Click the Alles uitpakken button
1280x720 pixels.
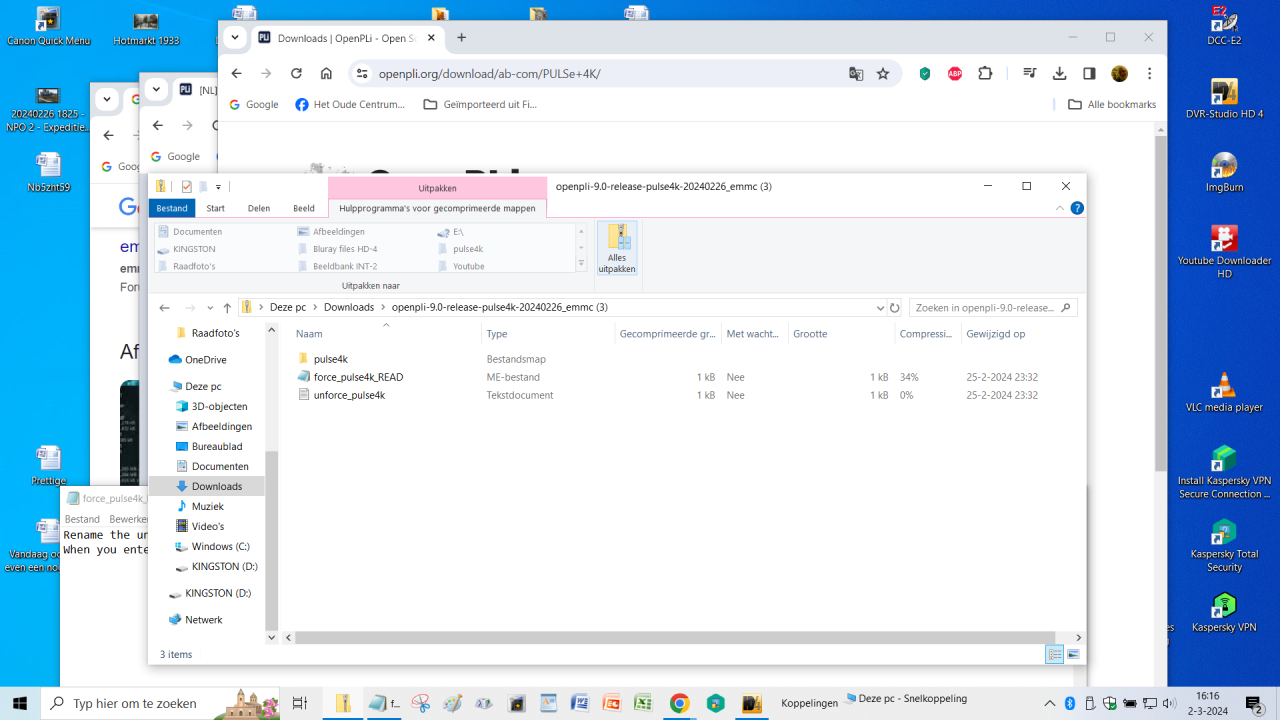617,248
